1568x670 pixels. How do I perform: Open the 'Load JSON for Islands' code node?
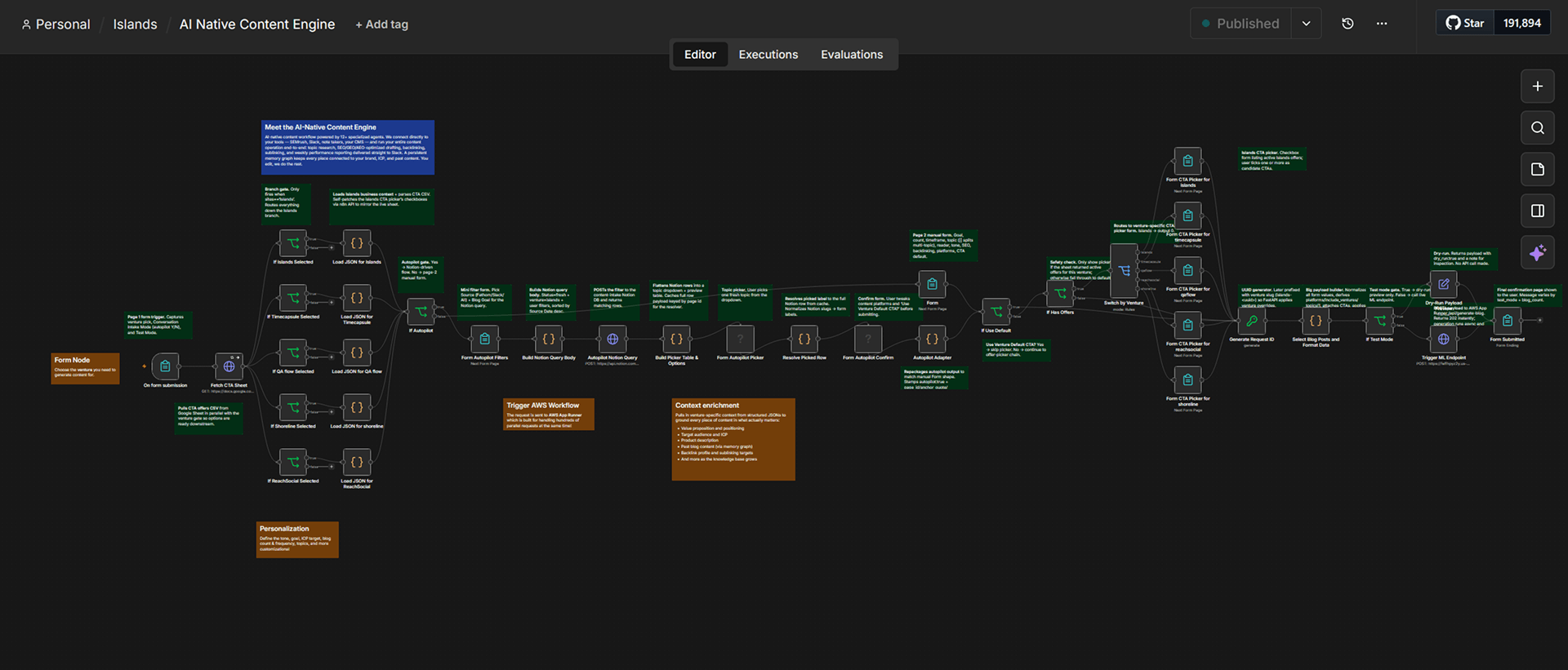357,243
